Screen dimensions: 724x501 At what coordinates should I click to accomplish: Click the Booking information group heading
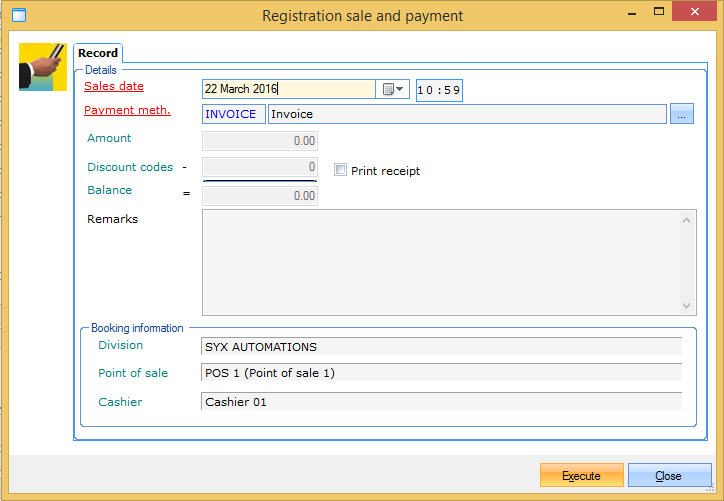pos(137,328)
